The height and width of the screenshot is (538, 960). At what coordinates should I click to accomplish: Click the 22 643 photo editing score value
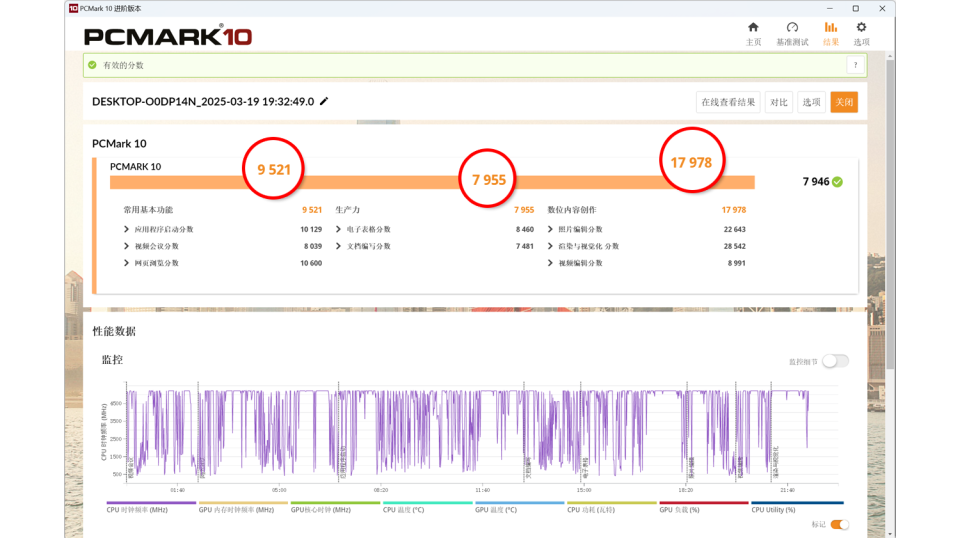click(x=735, y=229)
